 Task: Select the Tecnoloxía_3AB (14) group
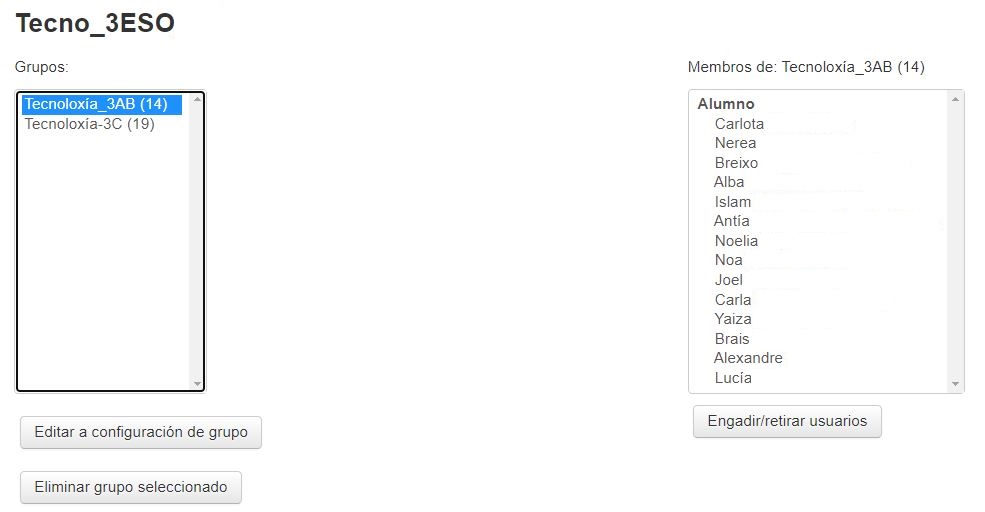(x=96, y=104)
